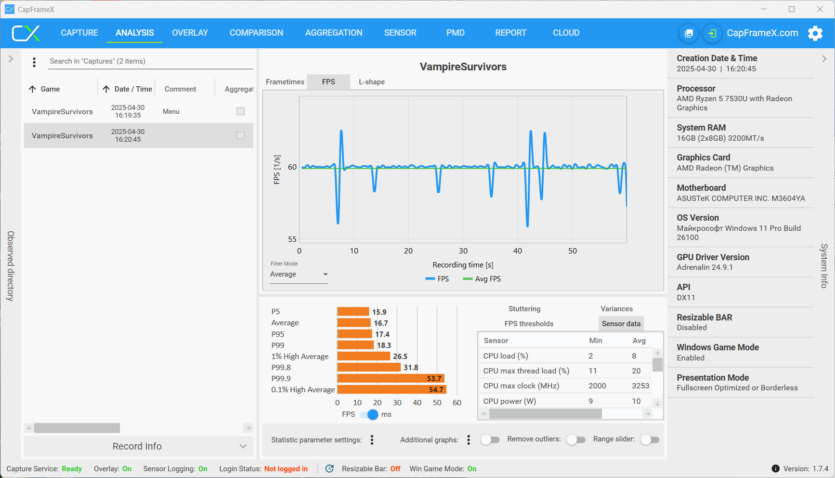Open the PMD tab
Viewport: 835px width, 478px height.
pyautogui.click(x=455, y=32)
